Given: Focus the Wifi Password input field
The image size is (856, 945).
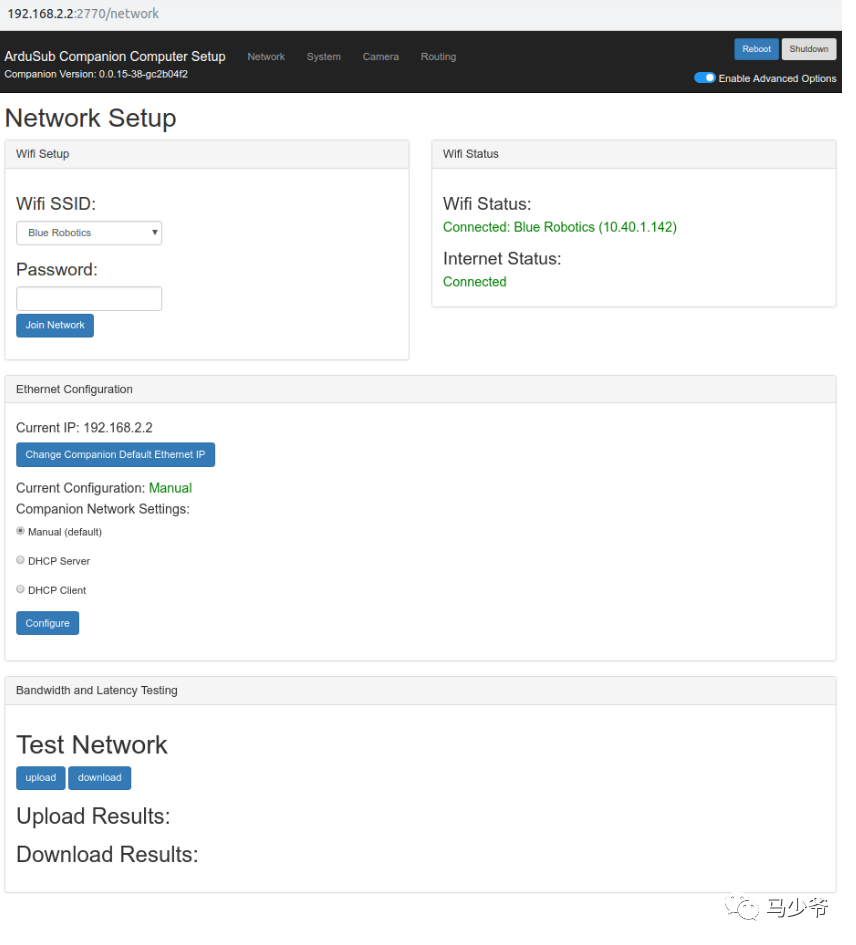Looking at the screenshot, I should click(x=89, y=298).
